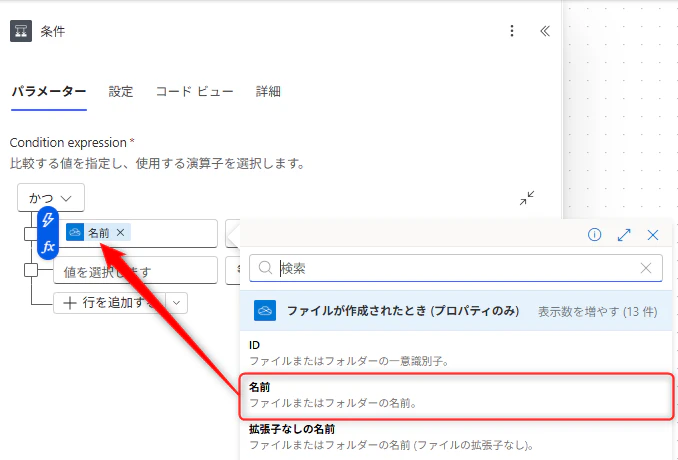
Task: Open the fx expression editor
Action: tap(48, 246)
